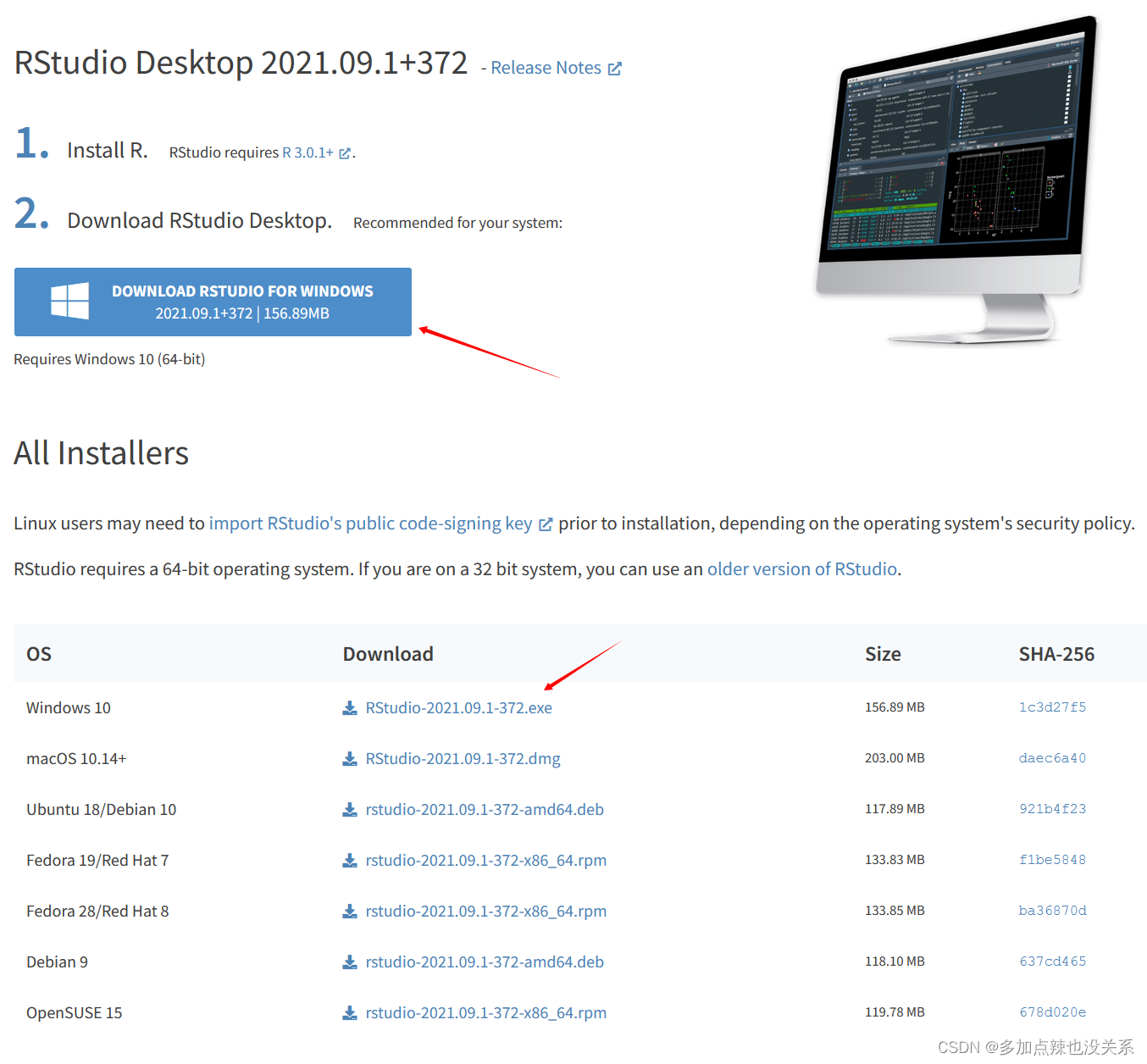The width and height of the screenshot is (1147, 1064).
Task: Download the Ubuntu 18/Debian 10 amd64.deb package
Action: [485, 810]
